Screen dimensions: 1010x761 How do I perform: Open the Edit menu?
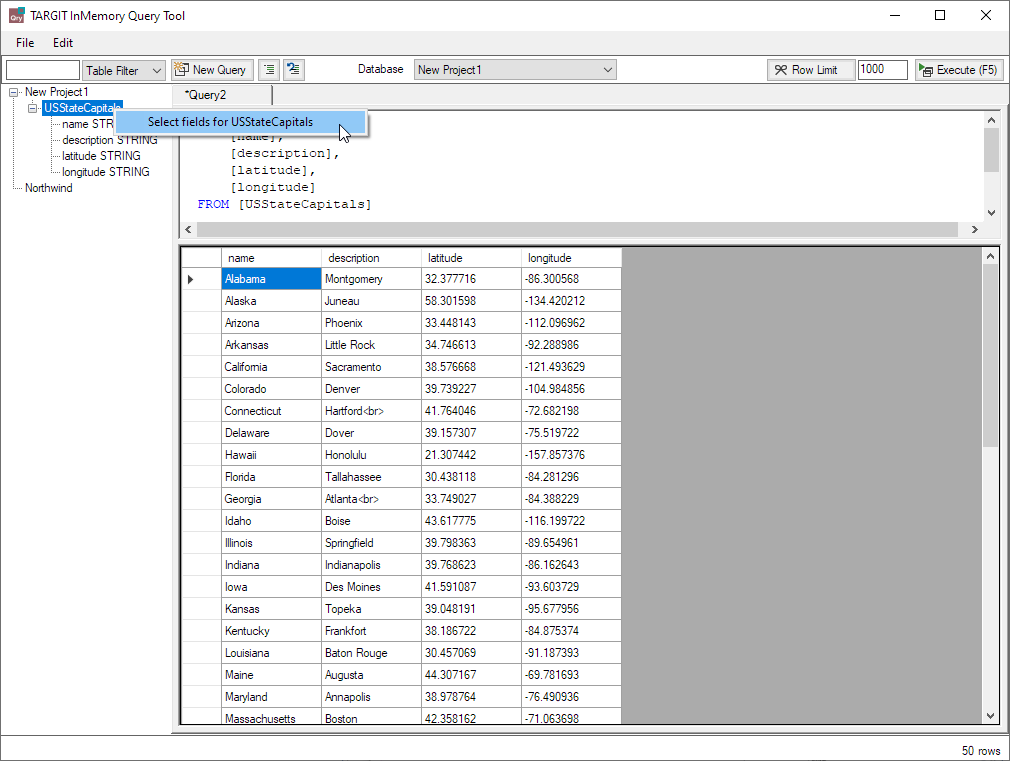point(62,43)
